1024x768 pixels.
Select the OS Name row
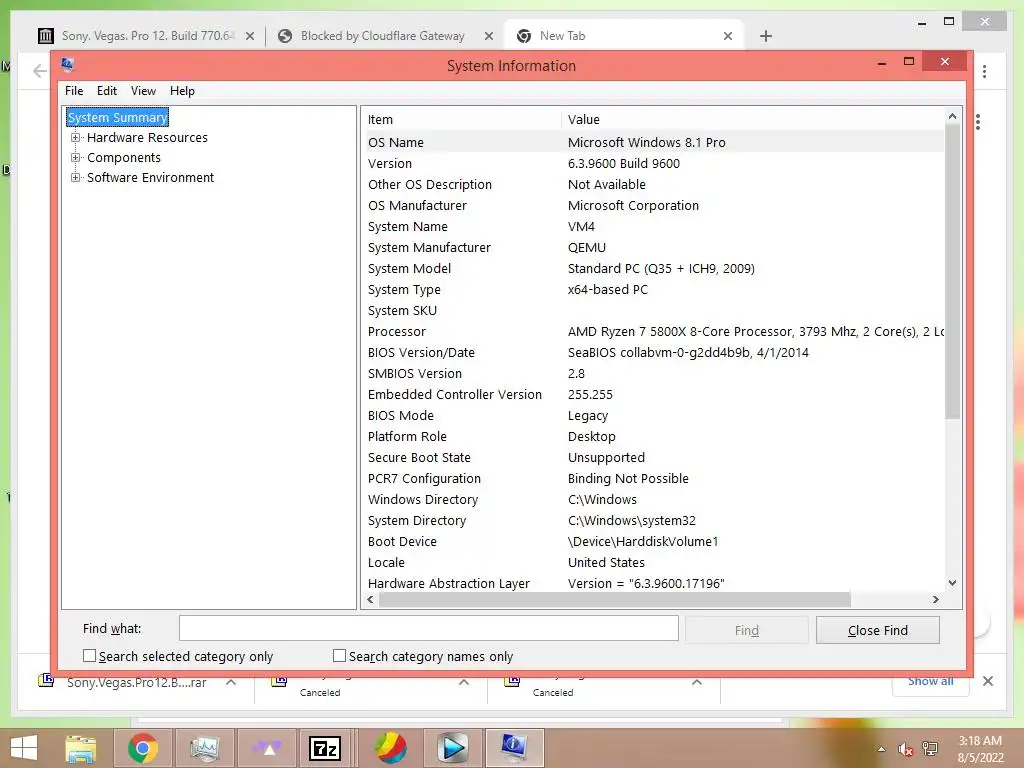click(653, 142)
